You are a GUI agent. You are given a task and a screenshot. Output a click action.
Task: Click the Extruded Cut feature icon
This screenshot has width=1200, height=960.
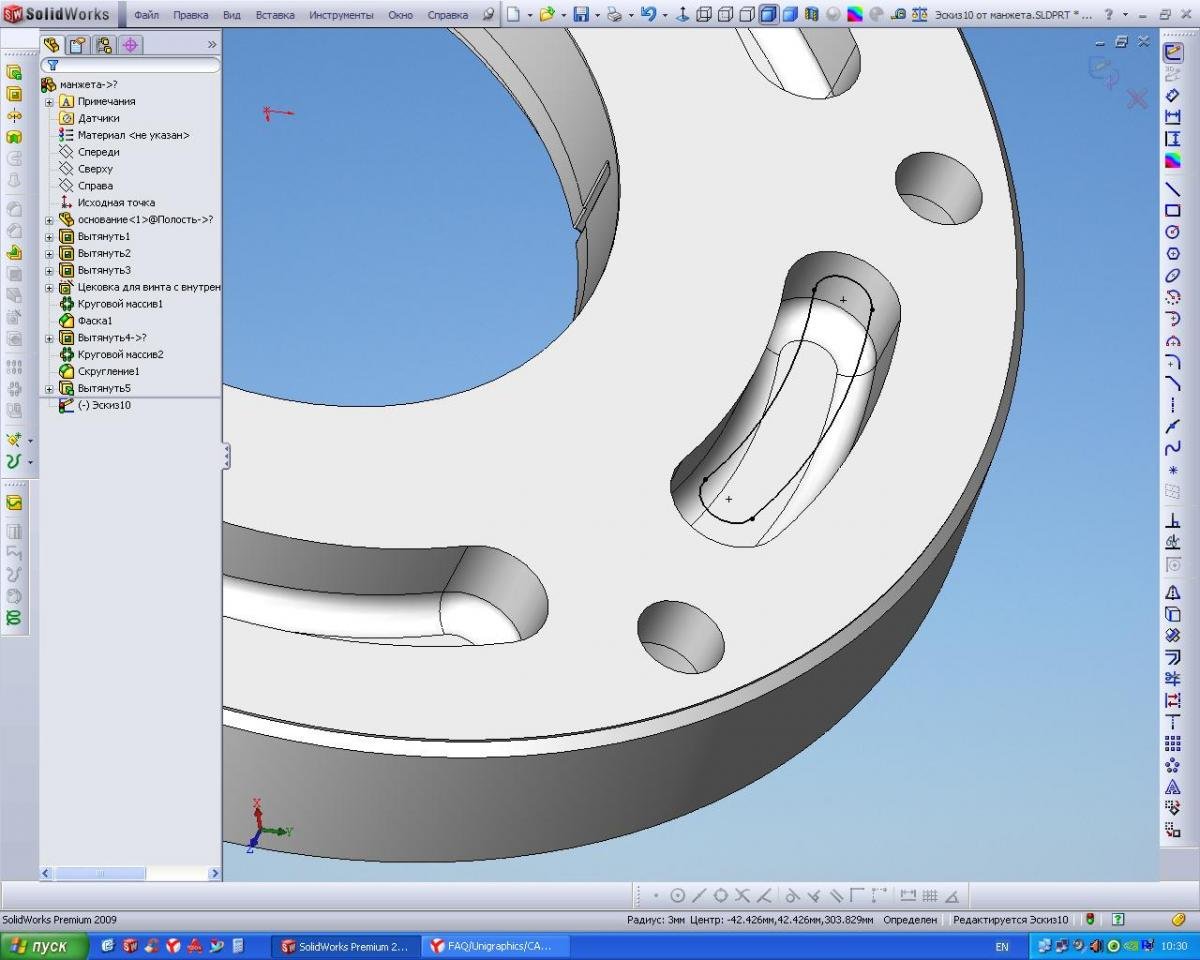point(14,94)
